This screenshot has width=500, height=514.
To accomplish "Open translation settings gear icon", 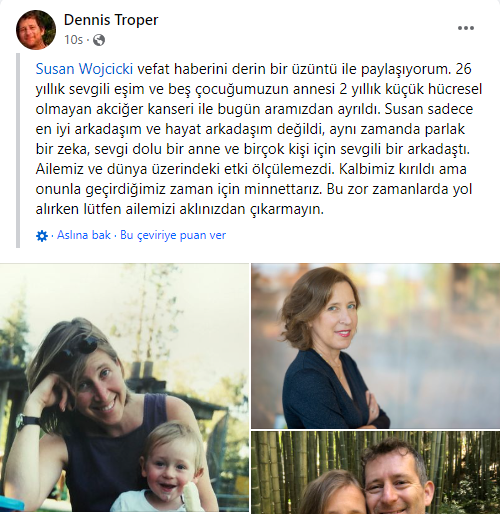I will click(42, 236).
